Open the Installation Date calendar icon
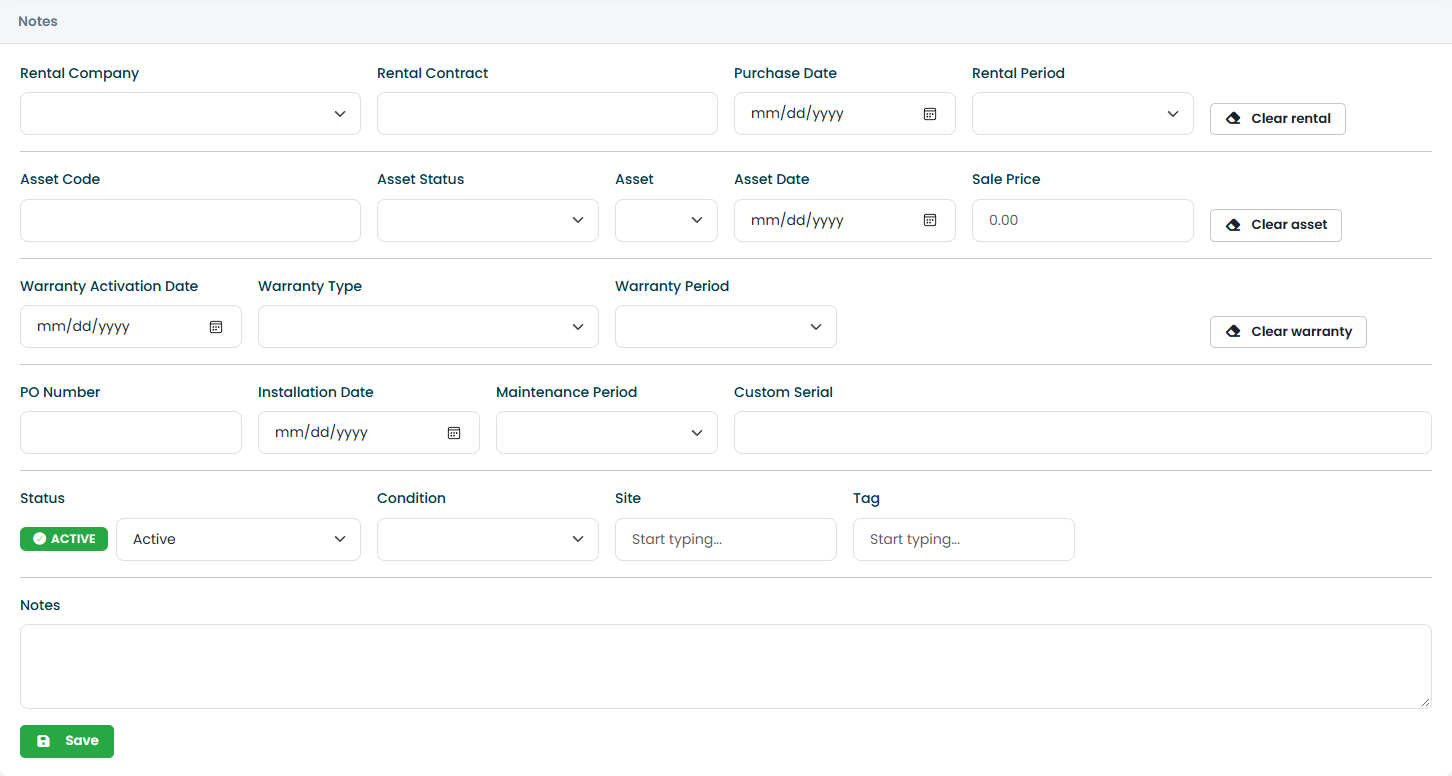1452x776 pixels. click(454, 433)
